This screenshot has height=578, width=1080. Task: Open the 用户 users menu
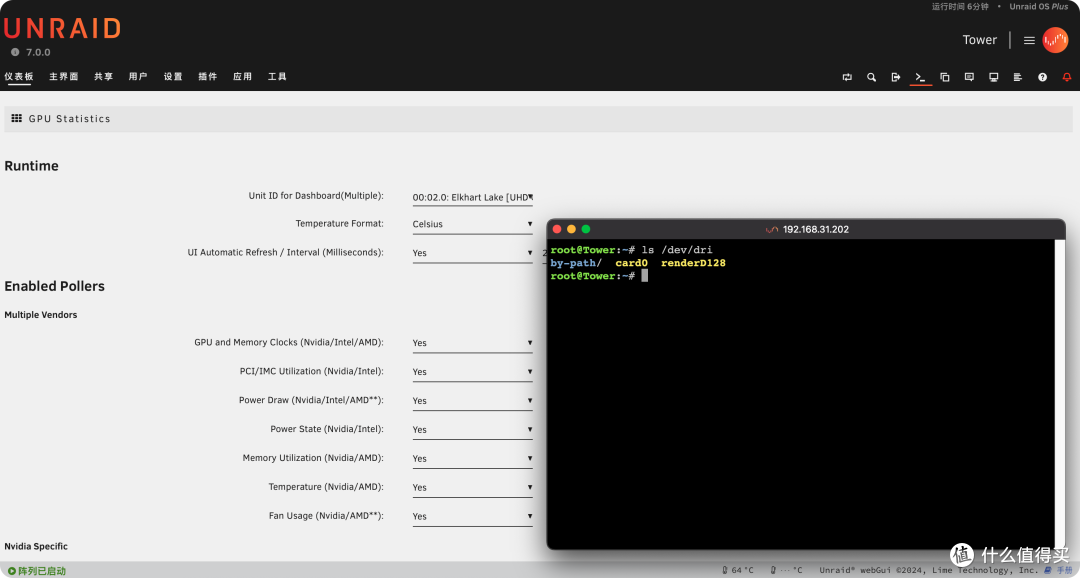(138, 76)
